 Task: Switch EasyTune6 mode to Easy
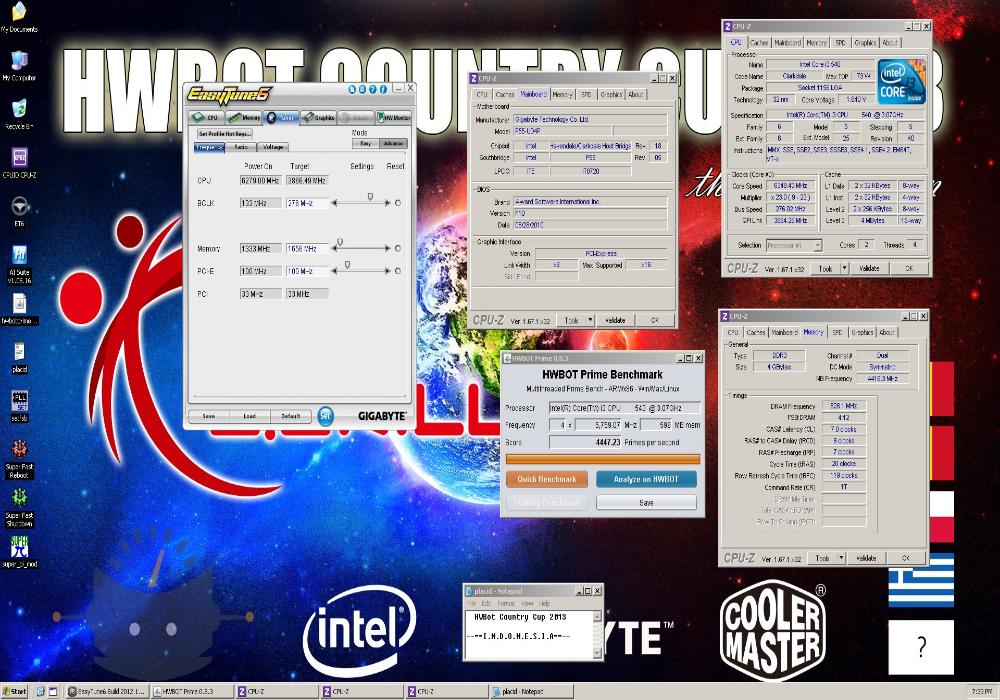(365, 143)
